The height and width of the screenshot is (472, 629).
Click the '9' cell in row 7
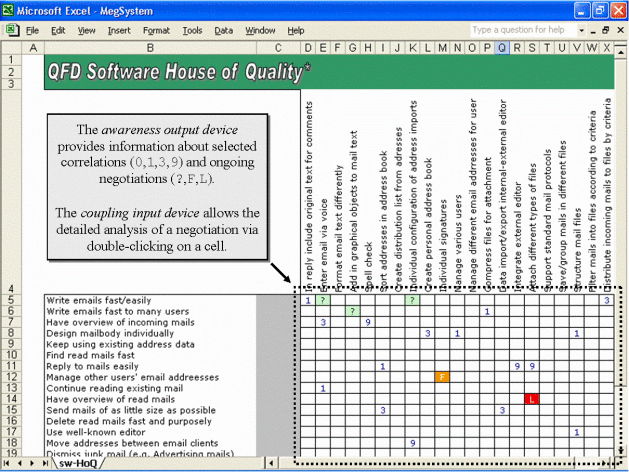[368, 322]
